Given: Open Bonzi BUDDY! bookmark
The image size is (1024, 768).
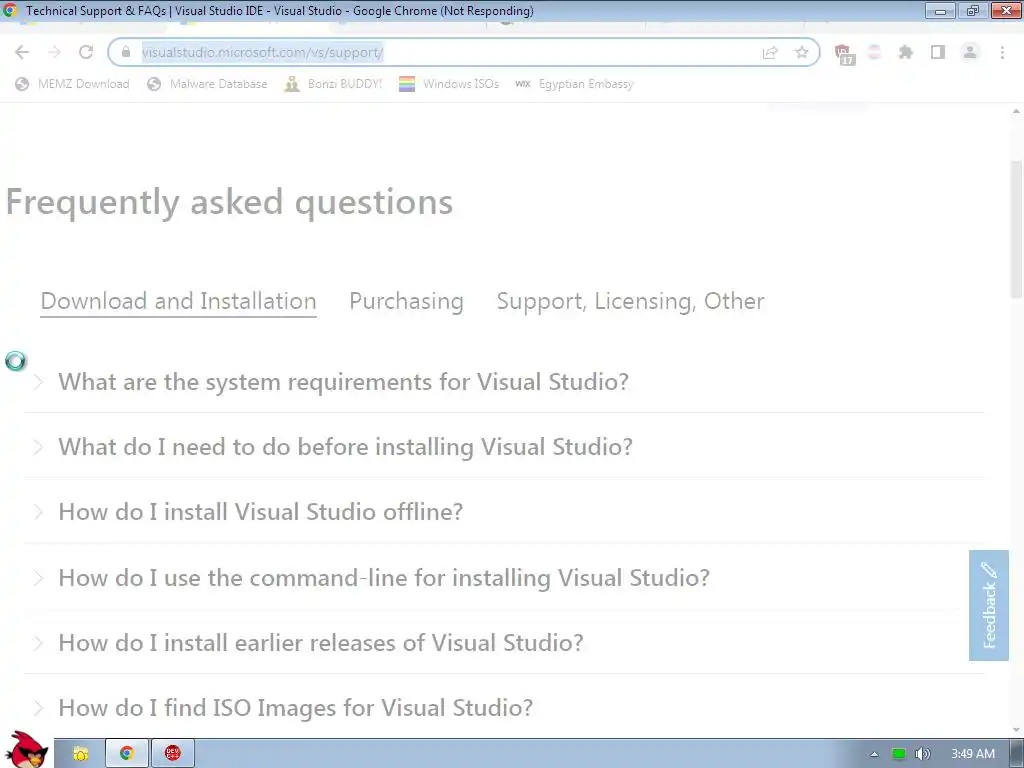Looking at the screenshot, I should (x=333, y=84).
